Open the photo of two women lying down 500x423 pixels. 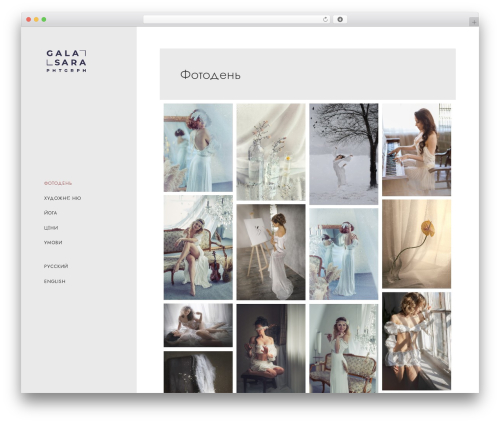tap(198, 325)
